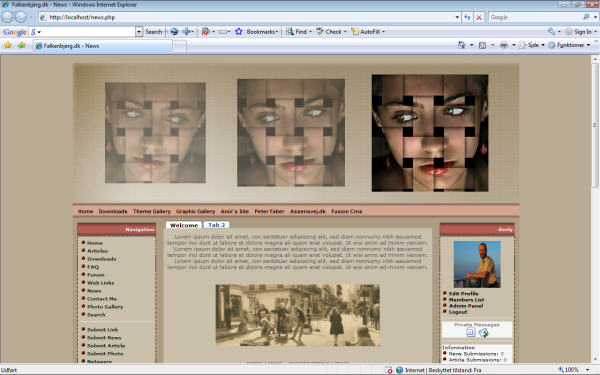Select the Falkenbjerg.dk - News browser tab
The height and width of the screenshot is (375, 600).
pos(103,46)
